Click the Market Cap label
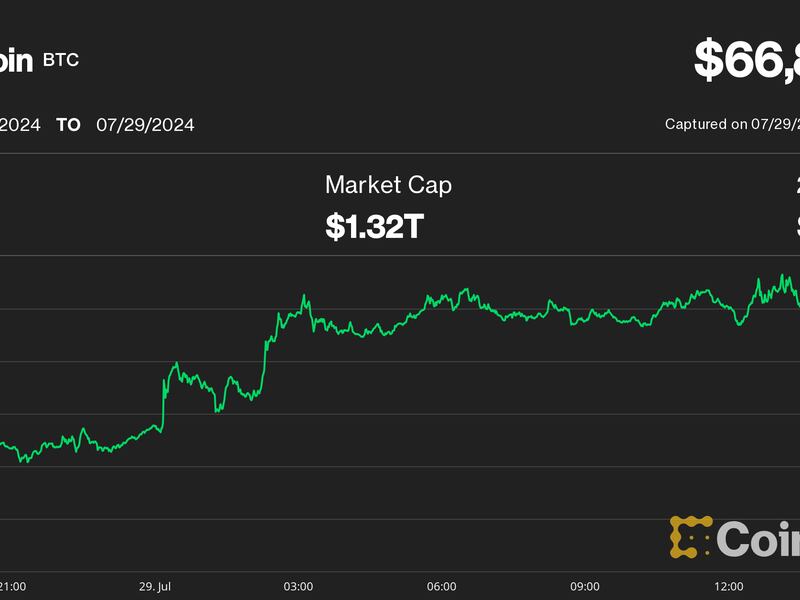800x600 pixels. pyautogui.click(x=388, y=184)
